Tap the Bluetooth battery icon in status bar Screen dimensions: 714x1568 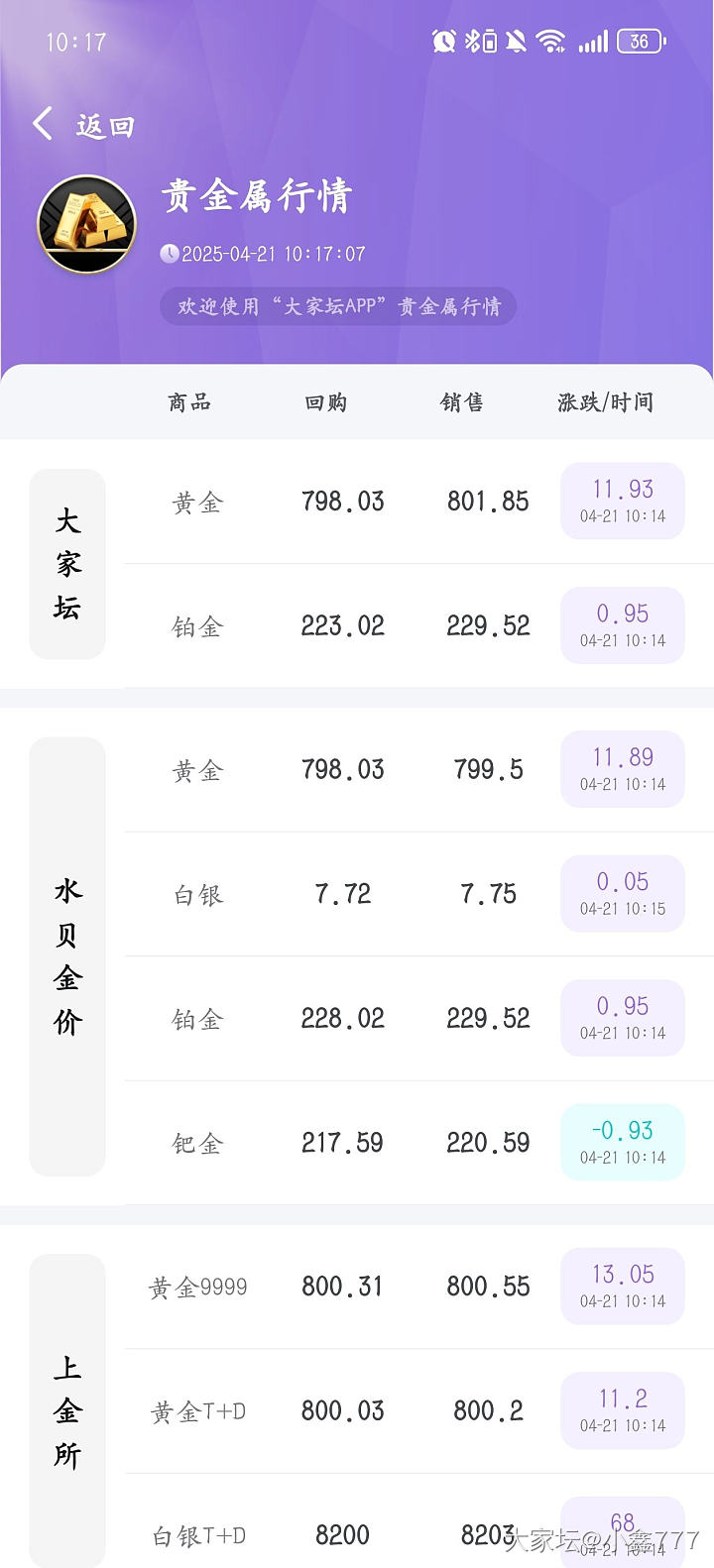tap(481, 41)
